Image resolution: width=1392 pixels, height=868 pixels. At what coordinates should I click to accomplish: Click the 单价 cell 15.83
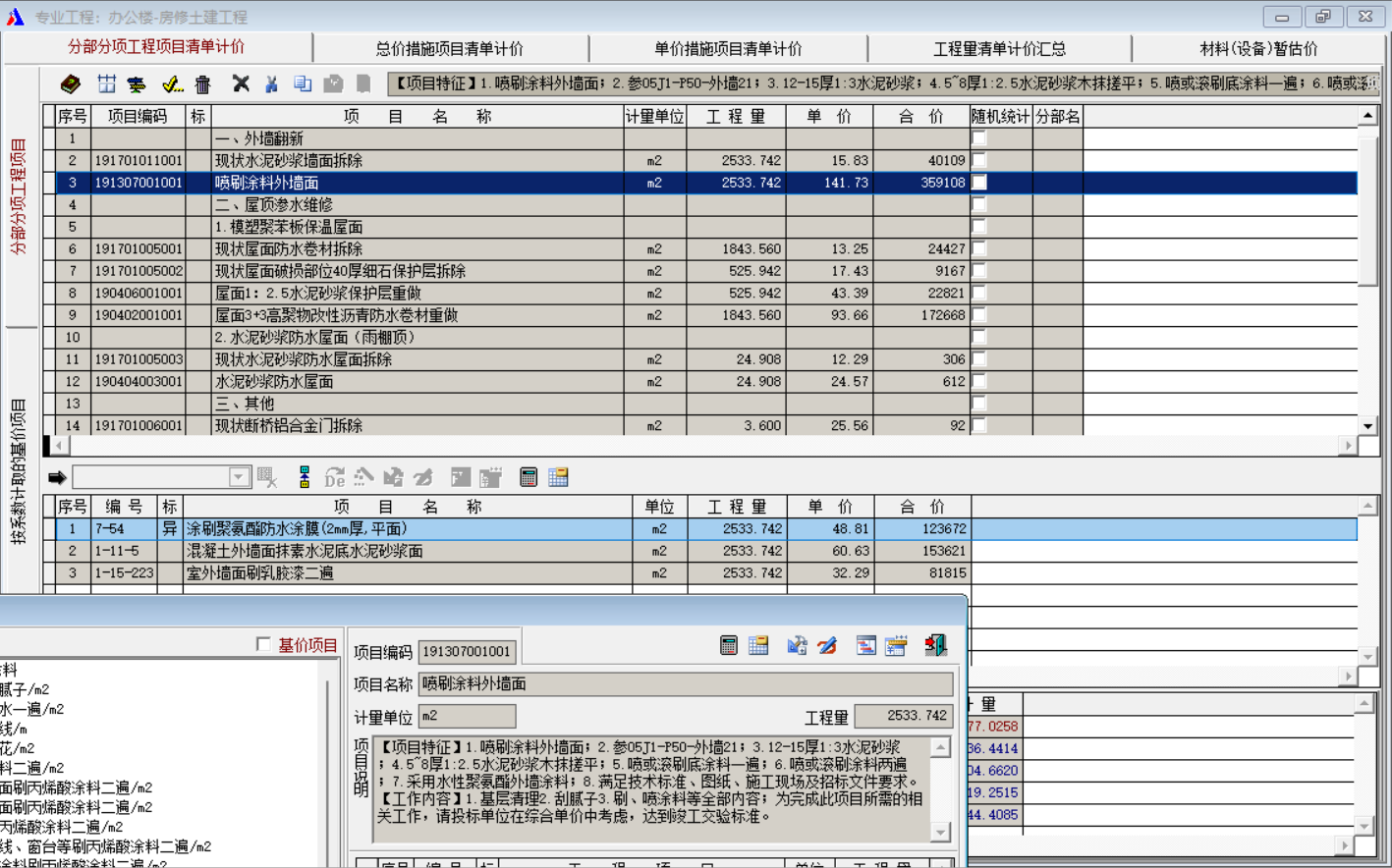(829, 160)
